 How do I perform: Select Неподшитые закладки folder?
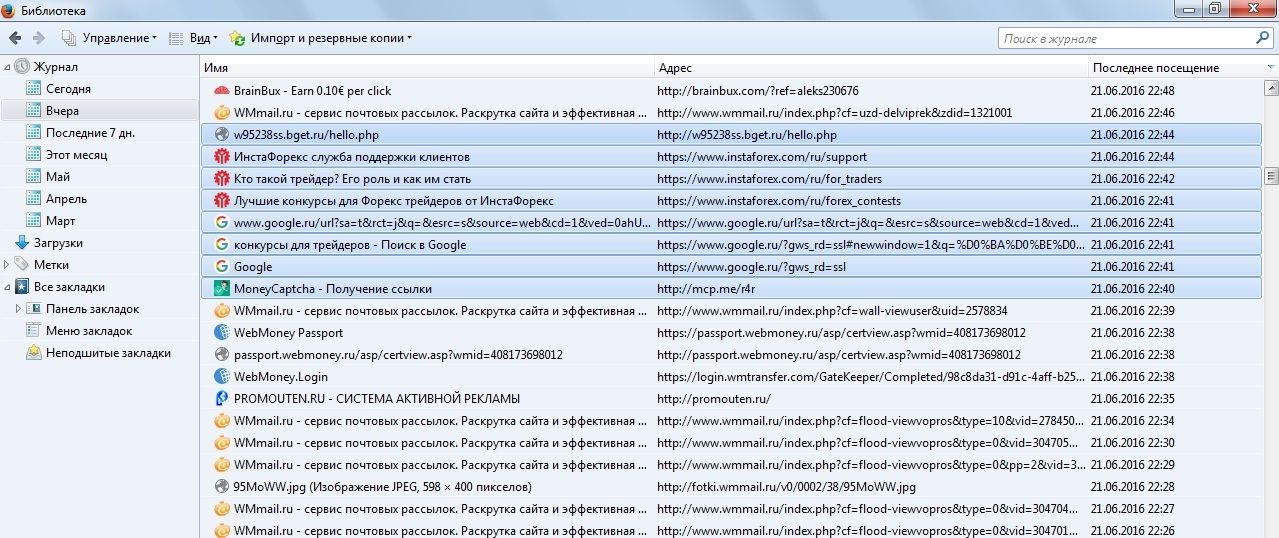(108, 353)
